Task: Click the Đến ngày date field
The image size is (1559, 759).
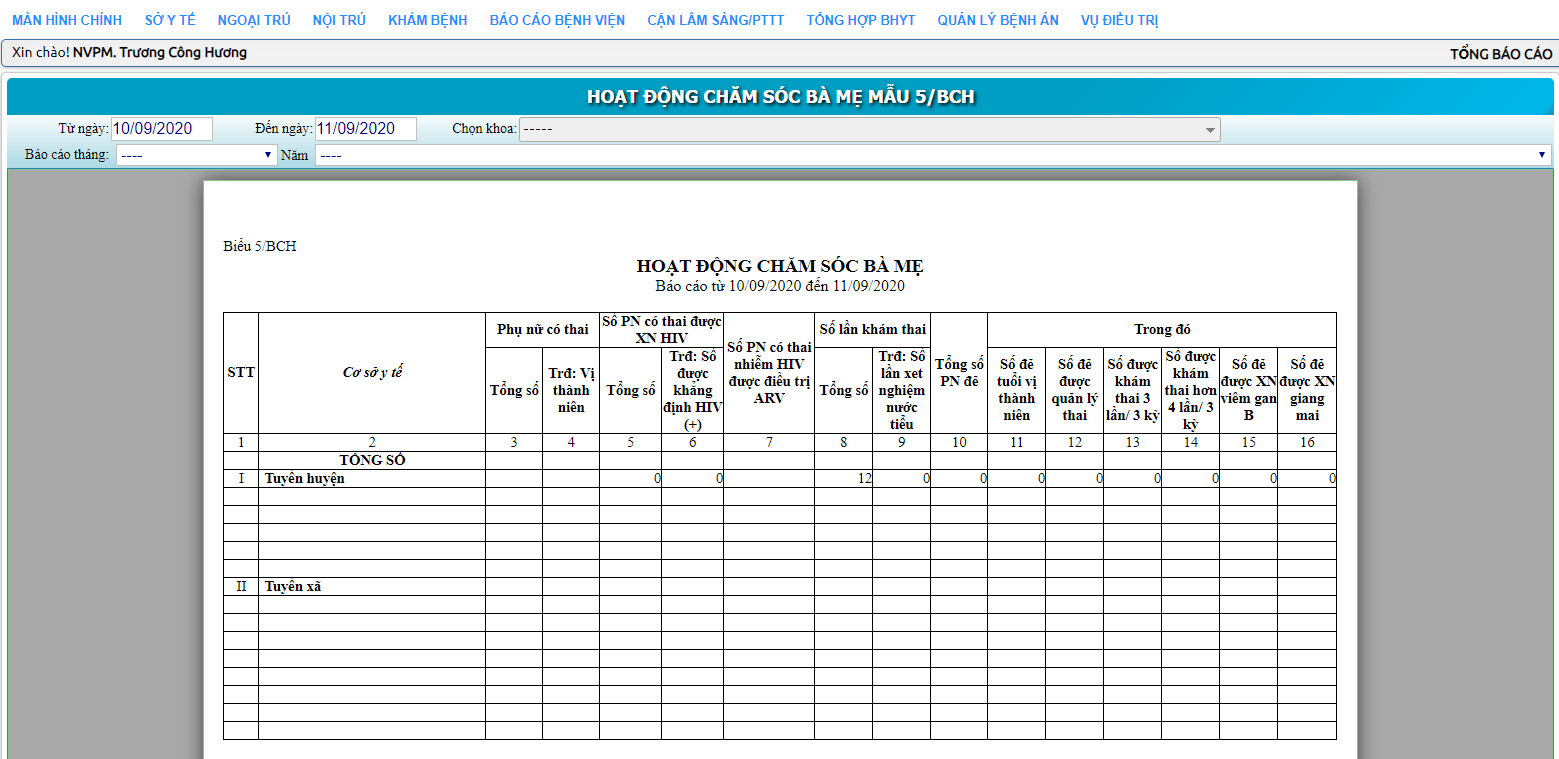Action: pos(366,129)
